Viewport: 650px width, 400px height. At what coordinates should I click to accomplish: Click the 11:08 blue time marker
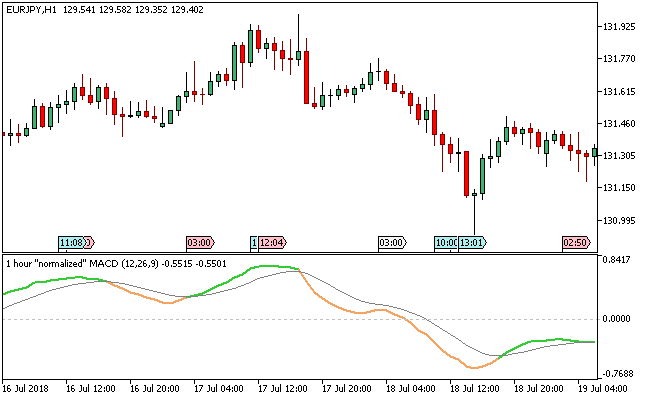tap(73, 242)
